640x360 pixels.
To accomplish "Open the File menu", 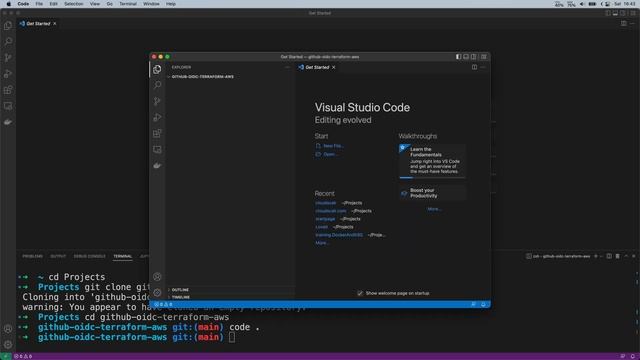I will (x=39, y=4).
